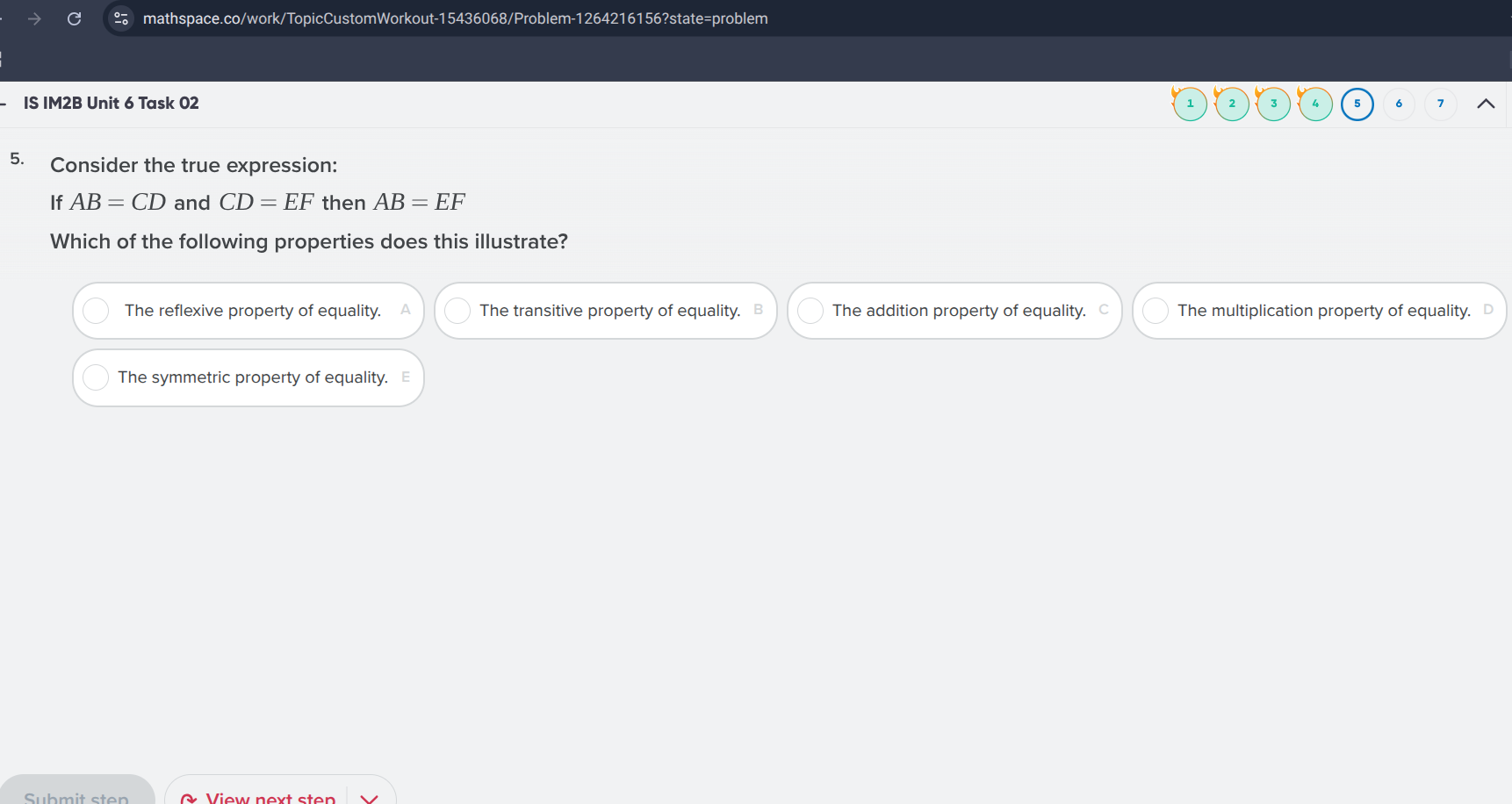Choose the symmetric property of equality
Viewport: 1512px width, 804px height.
[x=248, y=377]
